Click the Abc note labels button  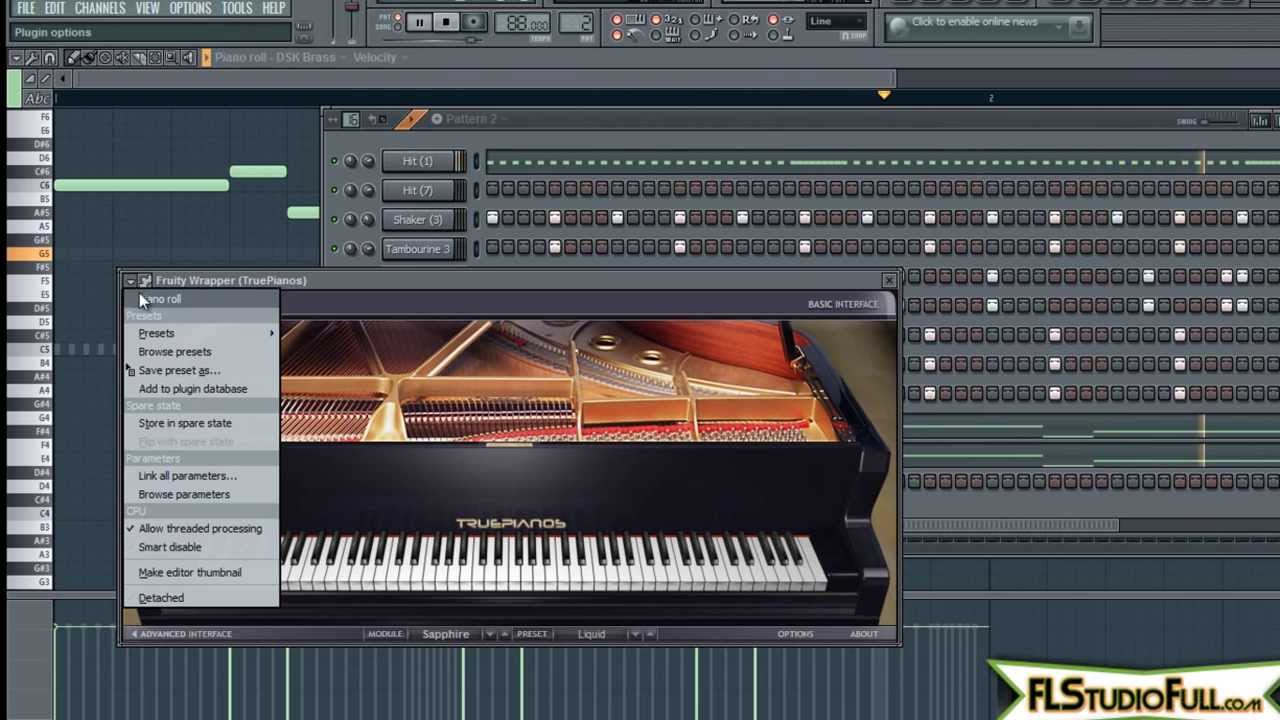tap(37, 98)
